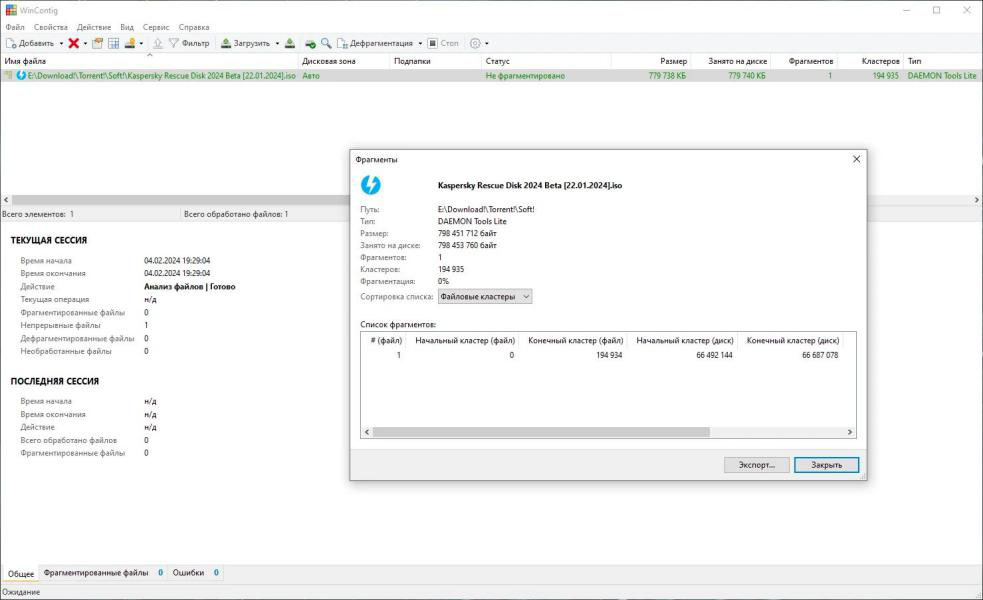
Task: Click the Фильтр funnel icon
Action: 174,43
